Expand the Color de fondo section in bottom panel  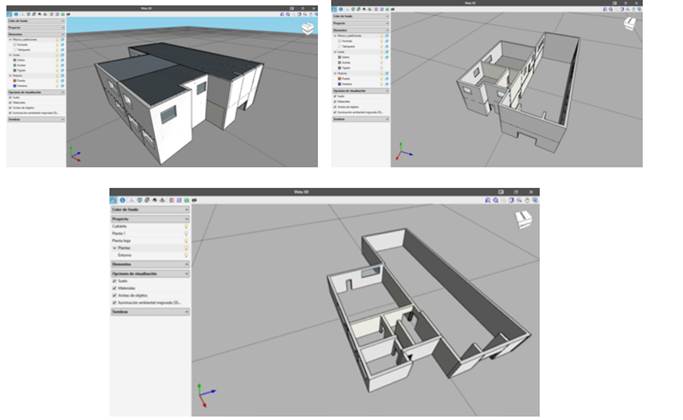(150, 209)
